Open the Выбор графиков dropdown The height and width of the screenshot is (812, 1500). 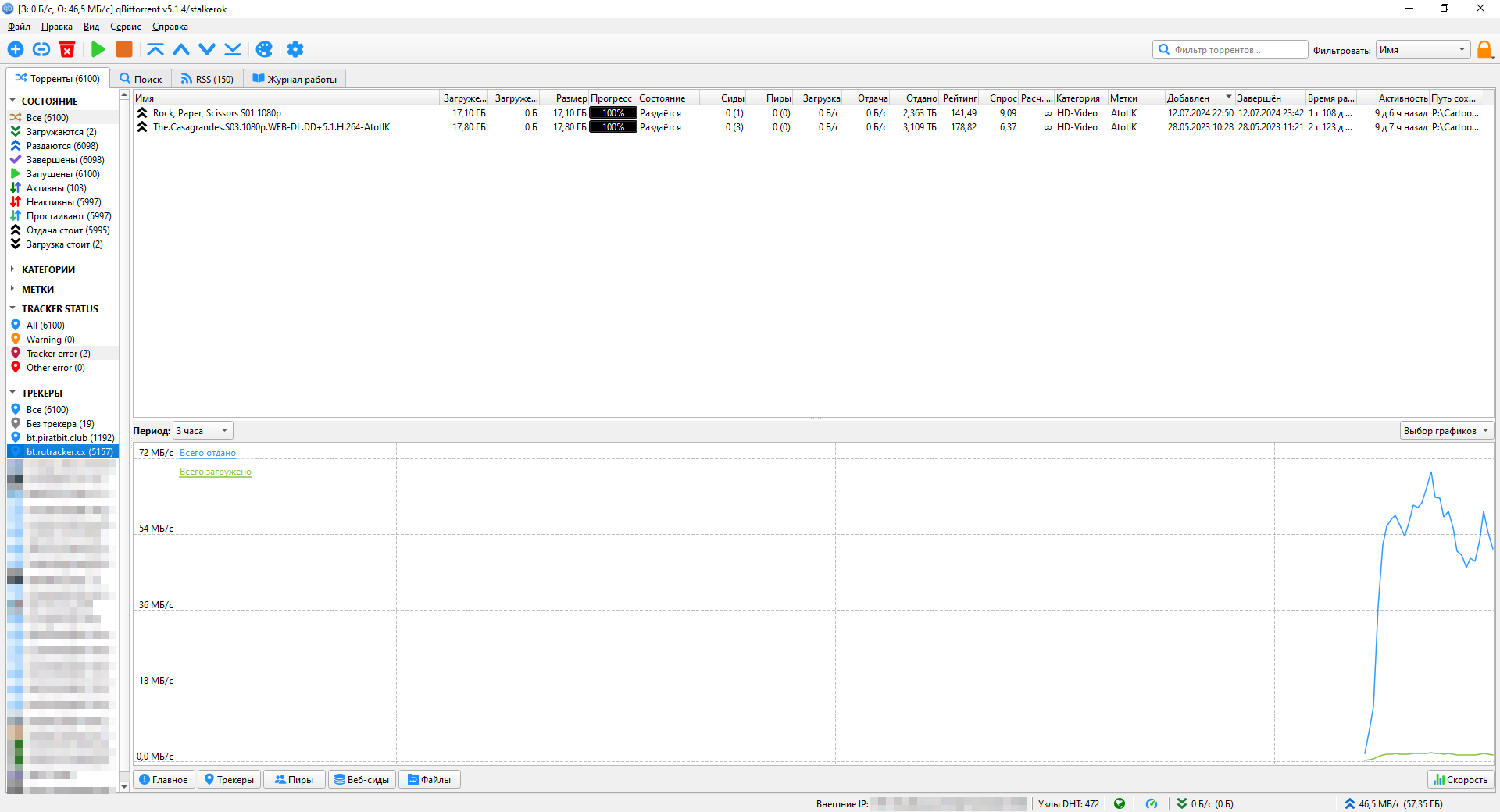pyautogui.click(x=1445, y=430)
